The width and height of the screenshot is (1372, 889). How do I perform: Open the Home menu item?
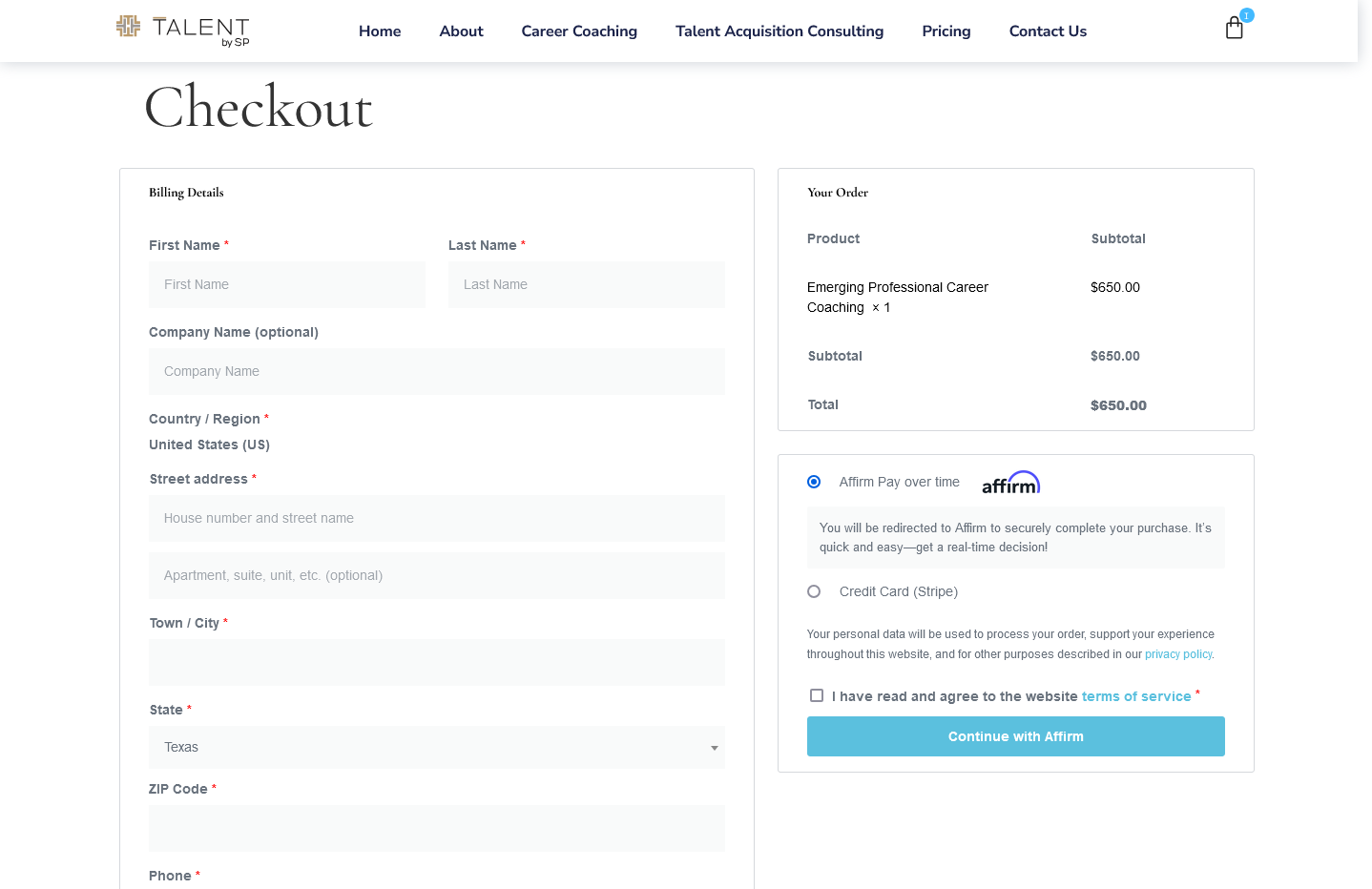pyautogui.click(x=380, y=31)
